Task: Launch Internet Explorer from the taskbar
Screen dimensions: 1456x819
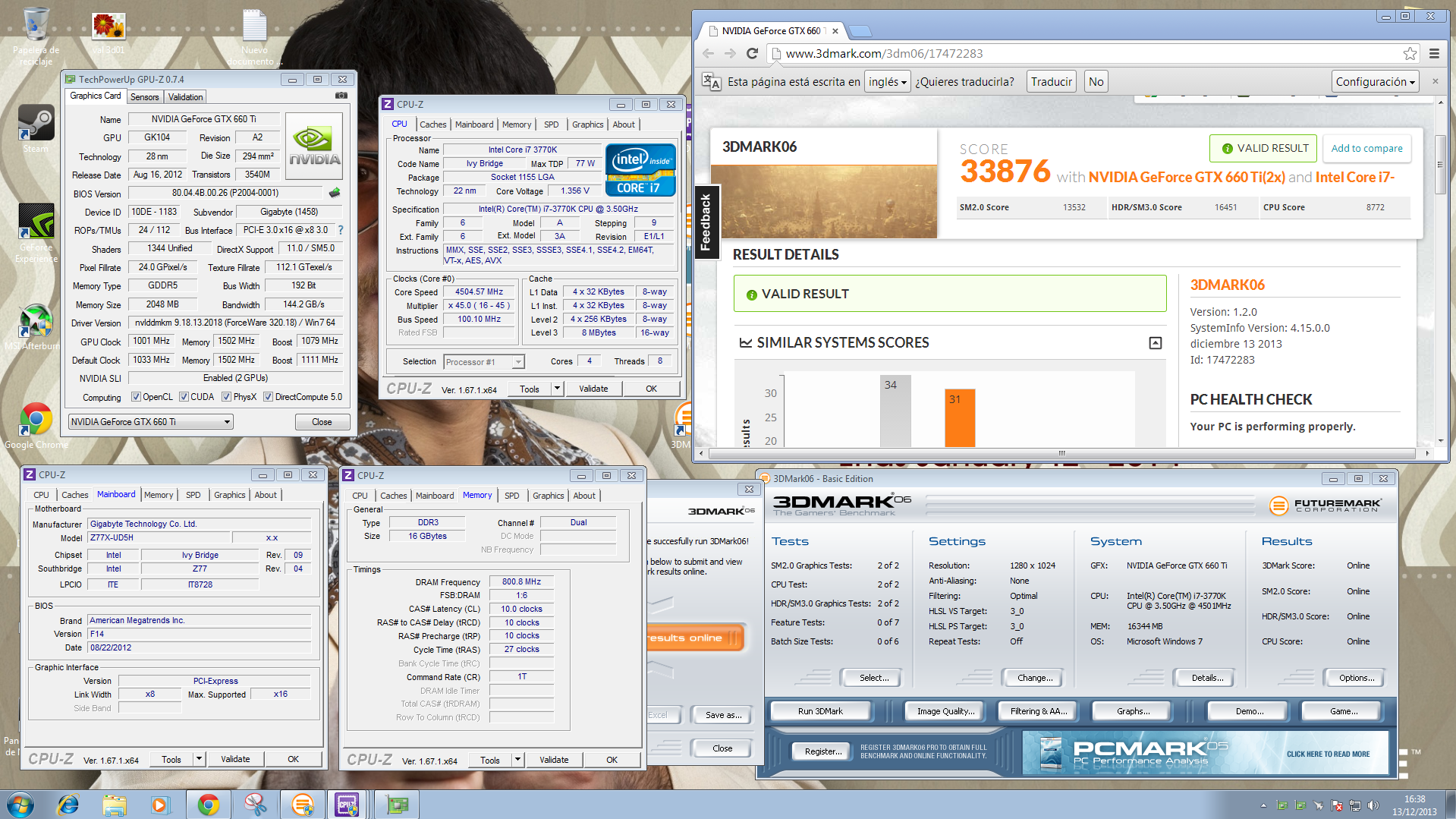Action: [68, 805]
